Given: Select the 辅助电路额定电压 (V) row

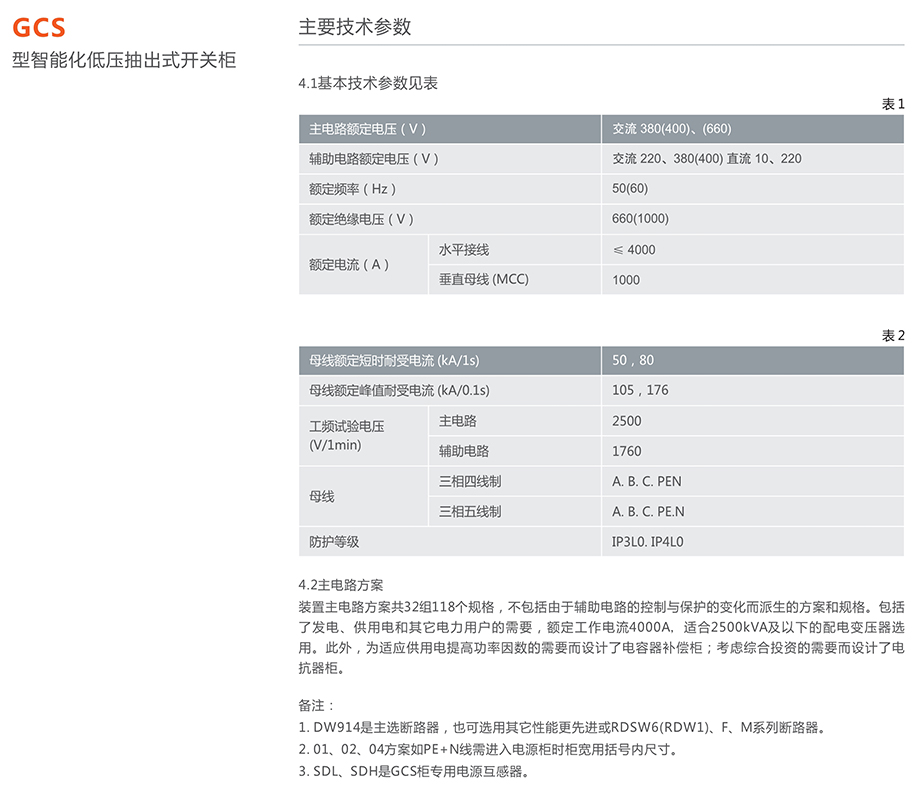Looking at the screenshot, I should tap(374, 159).
